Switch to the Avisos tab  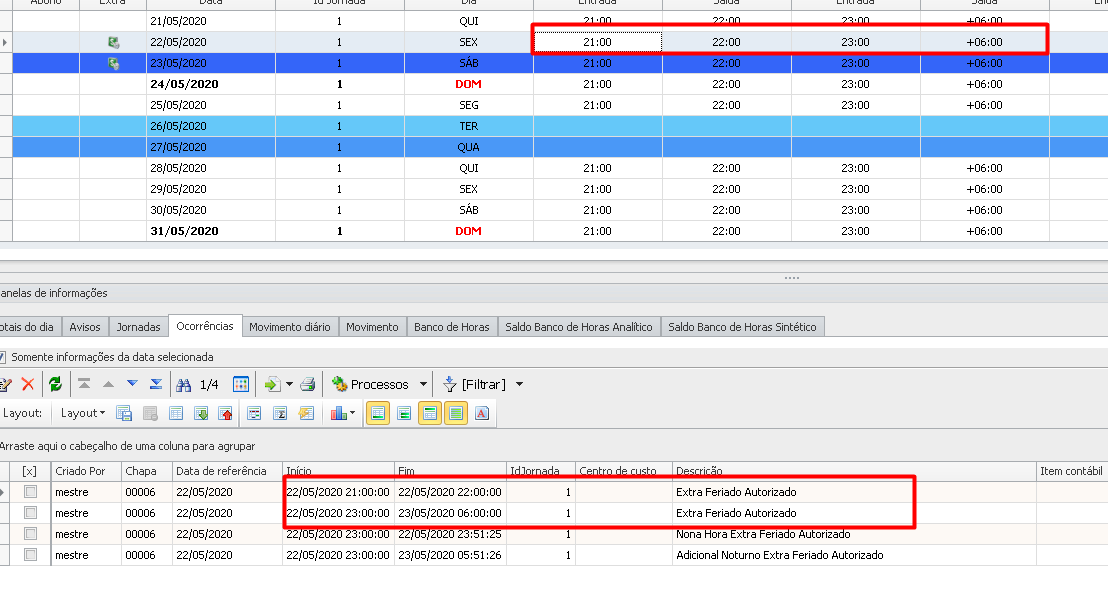pyautogui.click(x=85, y=327)
